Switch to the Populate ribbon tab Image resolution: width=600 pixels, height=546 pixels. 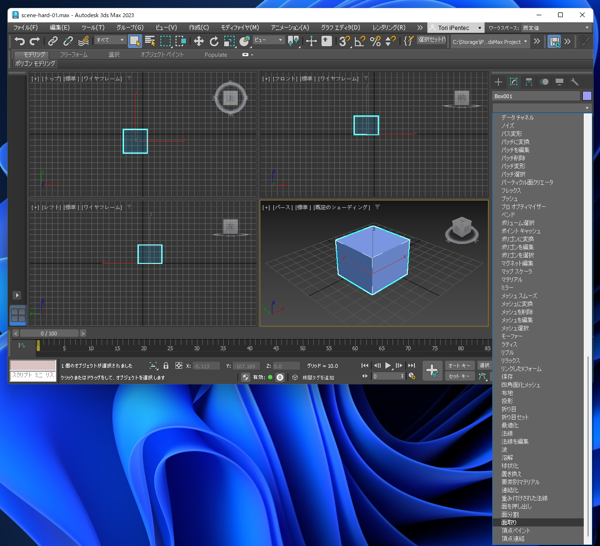(216, 55)
